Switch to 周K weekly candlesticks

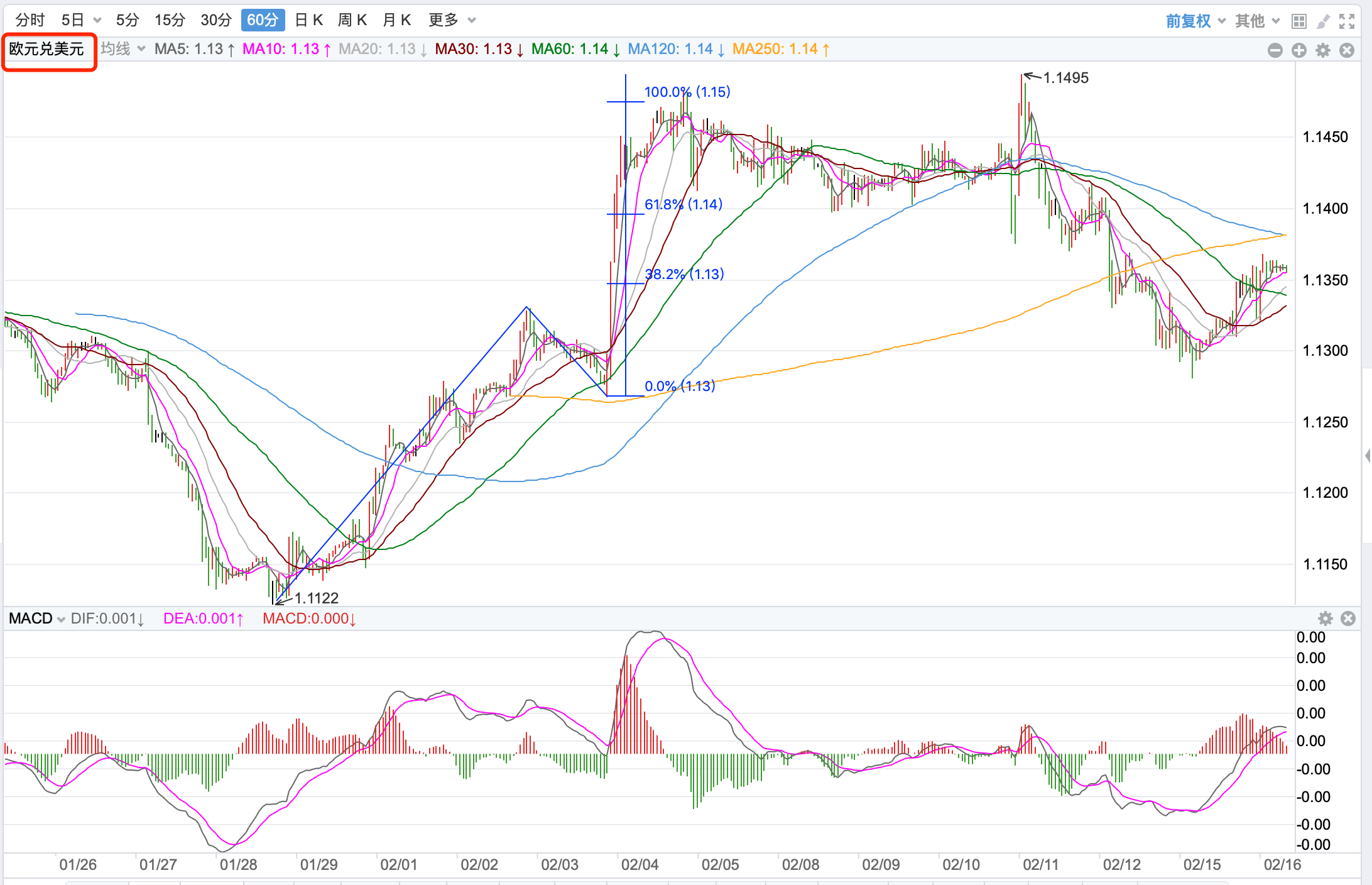352,20
